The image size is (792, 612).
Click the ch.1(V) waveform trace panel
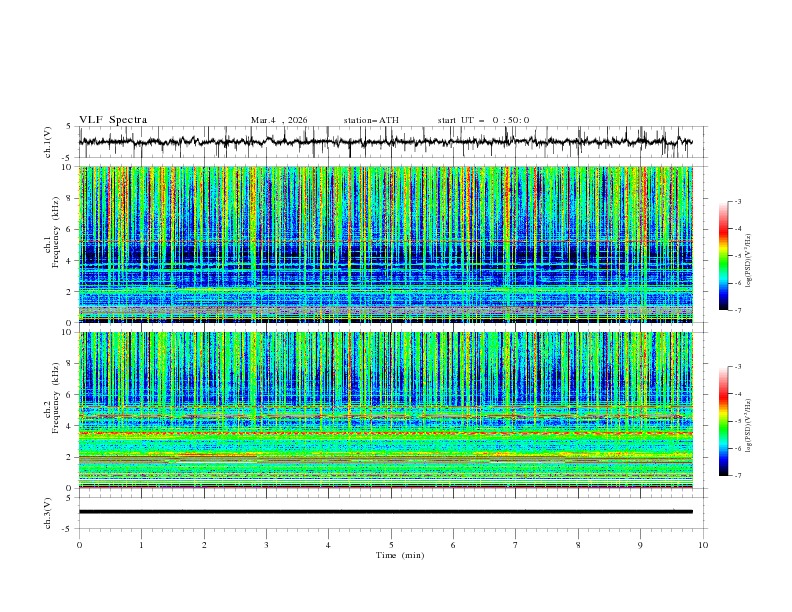(390, 142)
